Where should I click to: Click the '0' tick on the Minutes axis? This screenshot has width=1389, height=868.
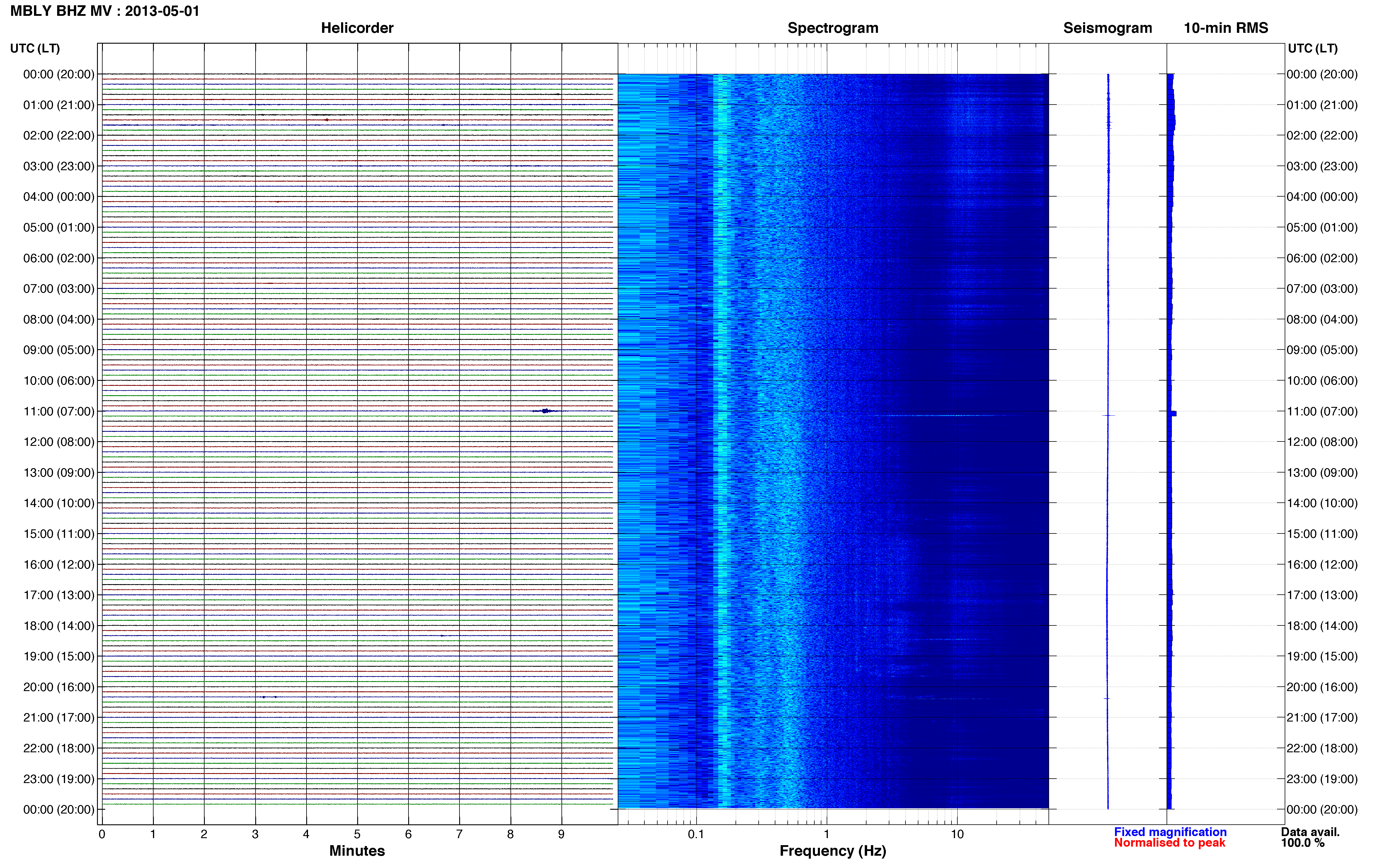(102, 834)
